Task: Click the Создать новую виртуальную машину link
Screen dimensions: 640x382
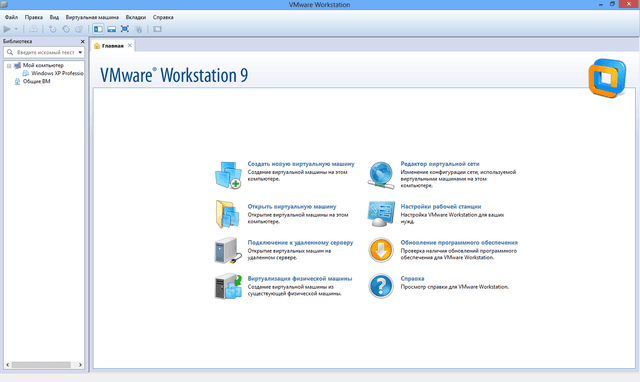Action: click(x=301, y=164)
